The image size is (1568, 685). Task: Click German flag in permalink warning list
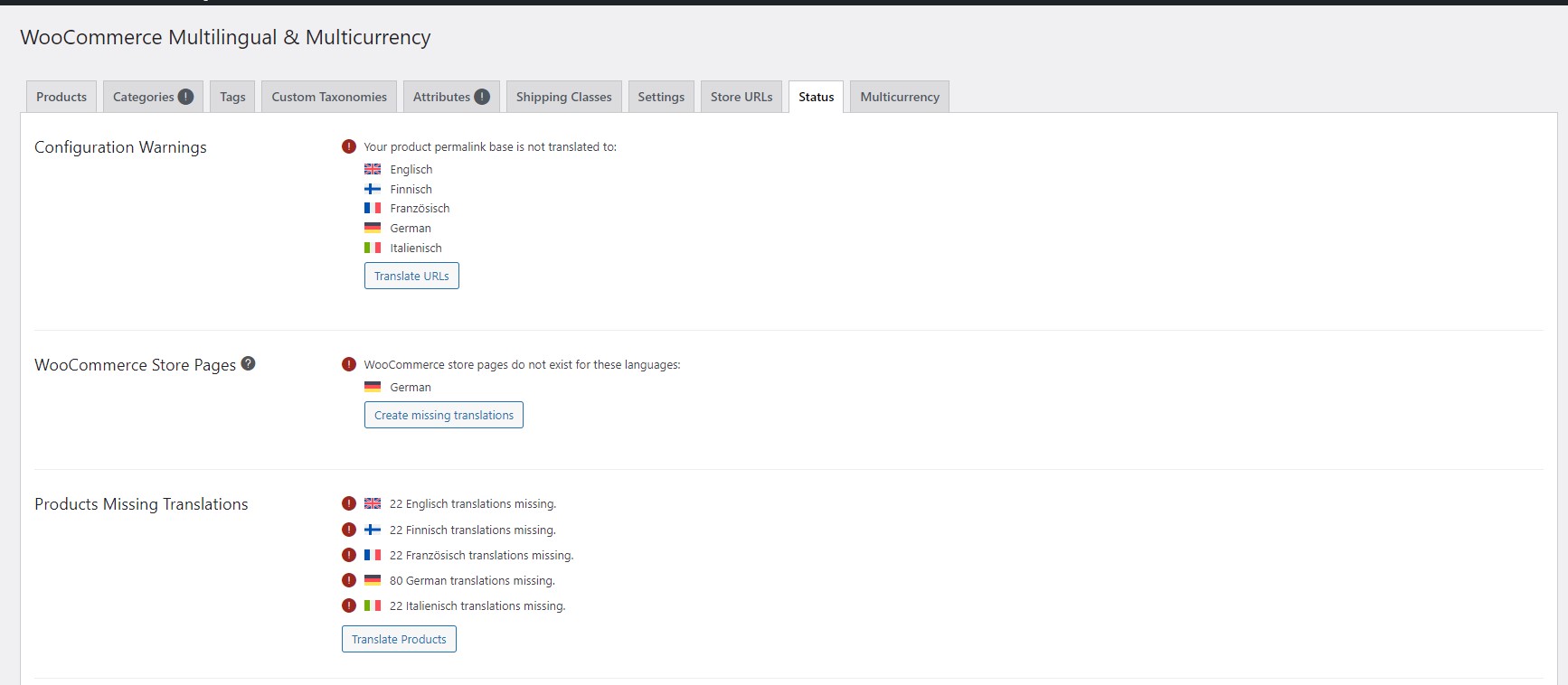coord(373,228)
